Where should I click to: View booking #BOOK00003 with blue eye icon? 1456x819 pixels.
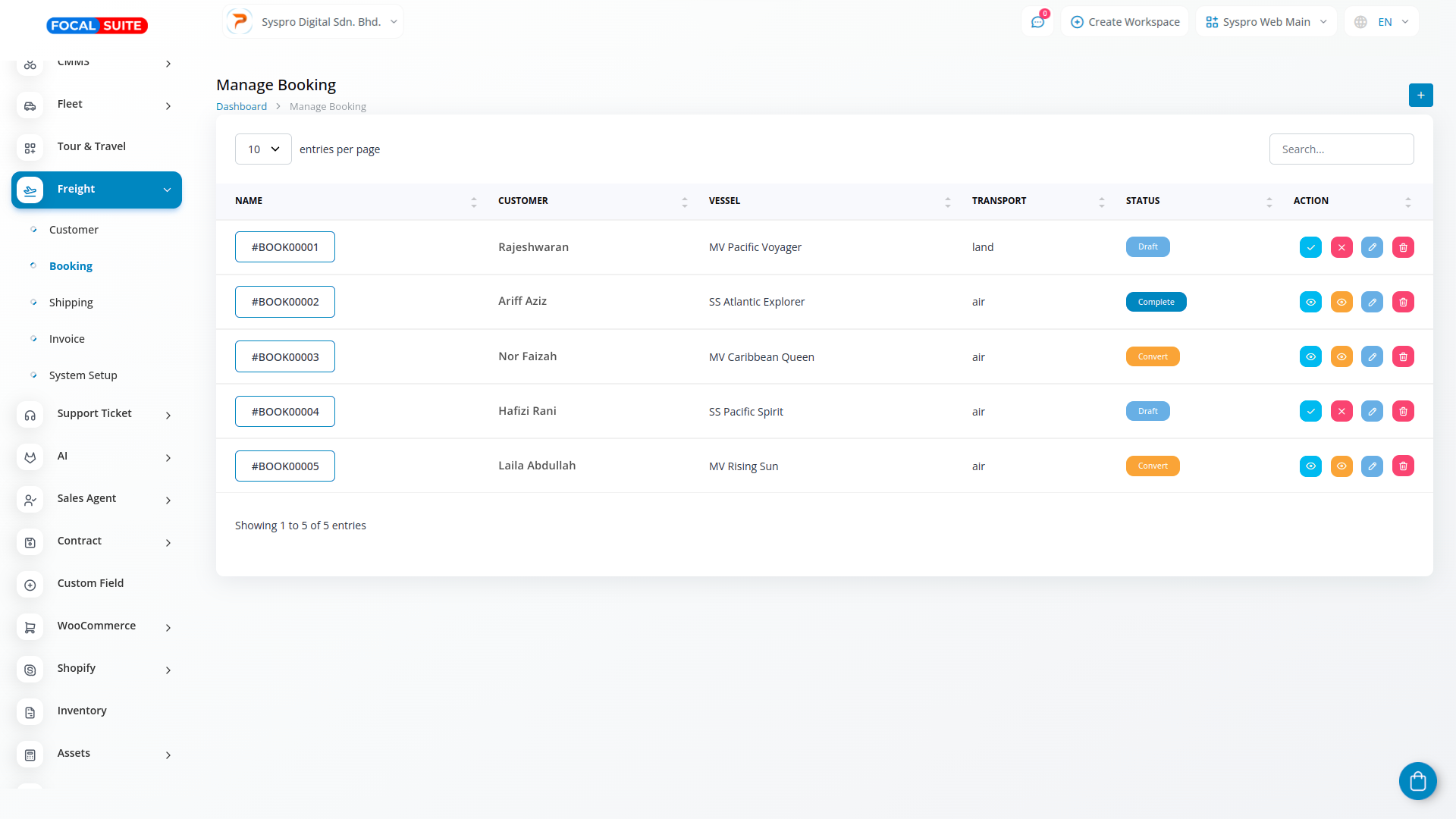[x=1310, y=356]
